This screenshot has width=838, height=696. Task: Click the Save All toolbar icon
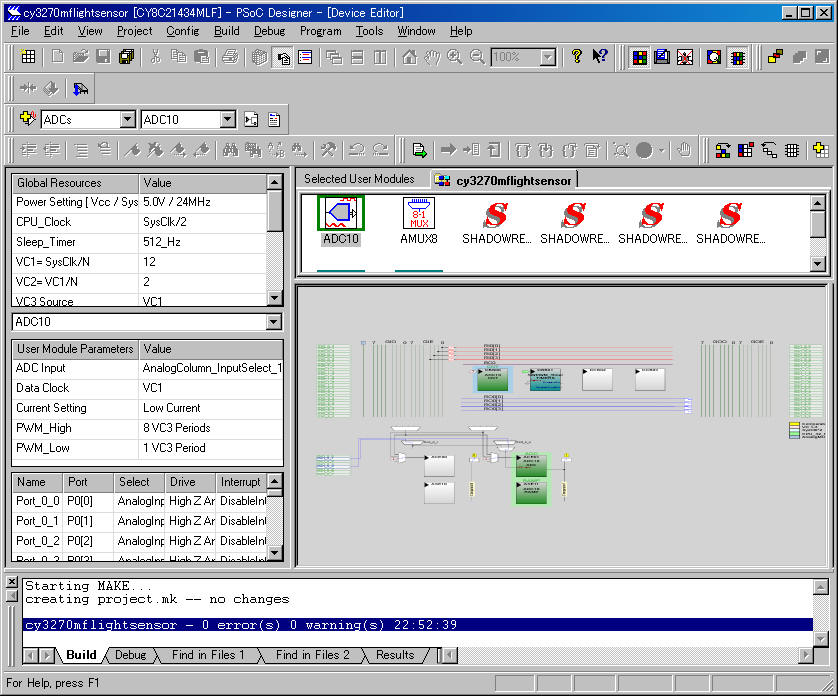127,57
